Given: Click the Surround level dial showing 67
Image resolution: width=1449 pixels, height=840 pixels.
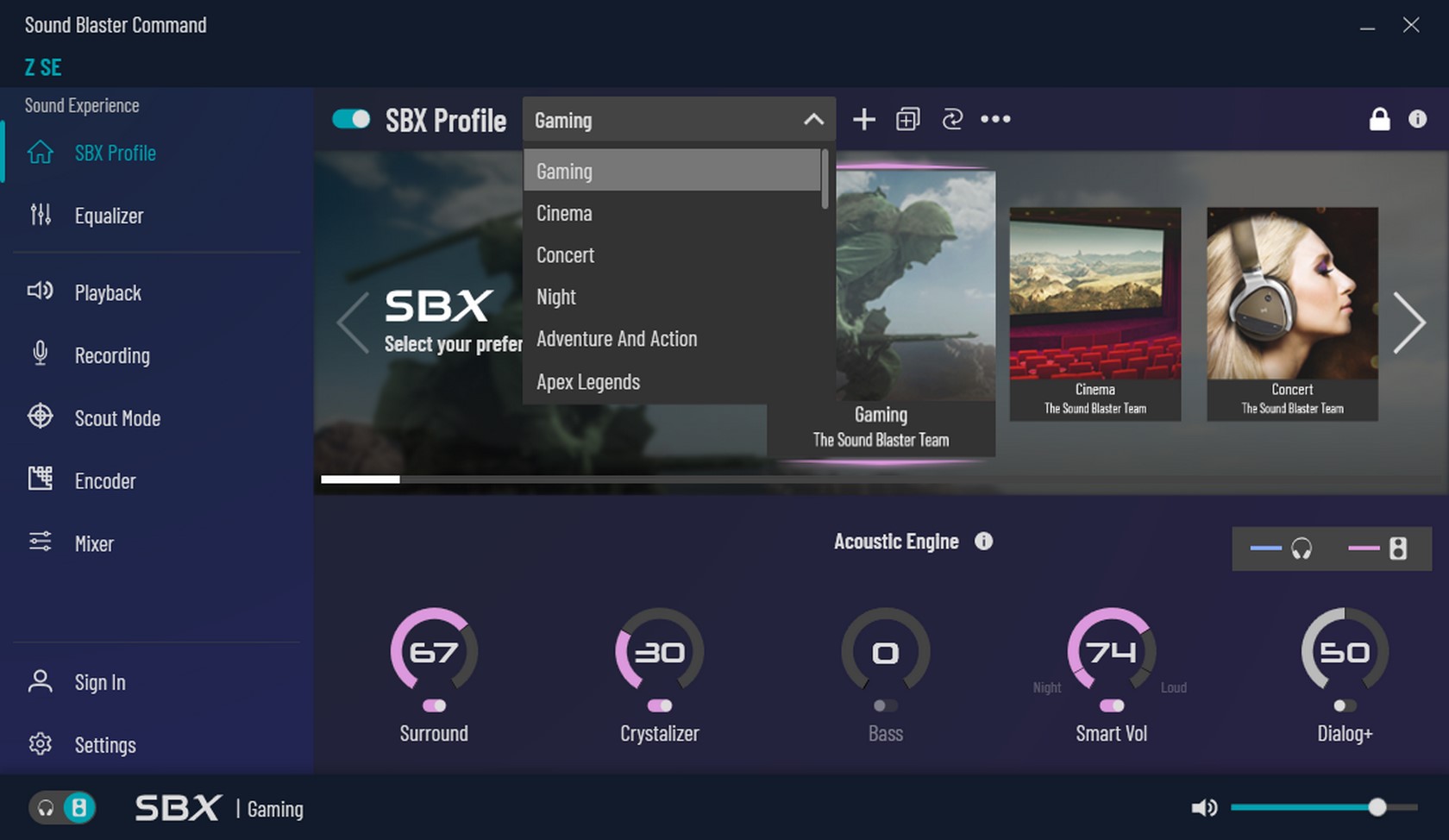Looking at the screenshot, I should click(x=434, y=651).
